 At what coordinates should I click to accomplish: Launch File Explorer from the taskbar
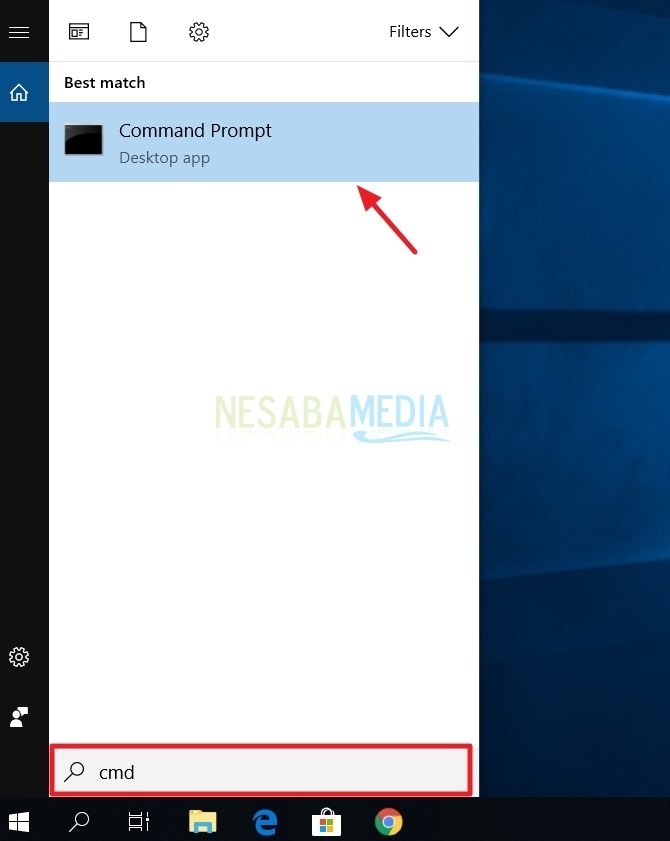click(x=203, y=822)
